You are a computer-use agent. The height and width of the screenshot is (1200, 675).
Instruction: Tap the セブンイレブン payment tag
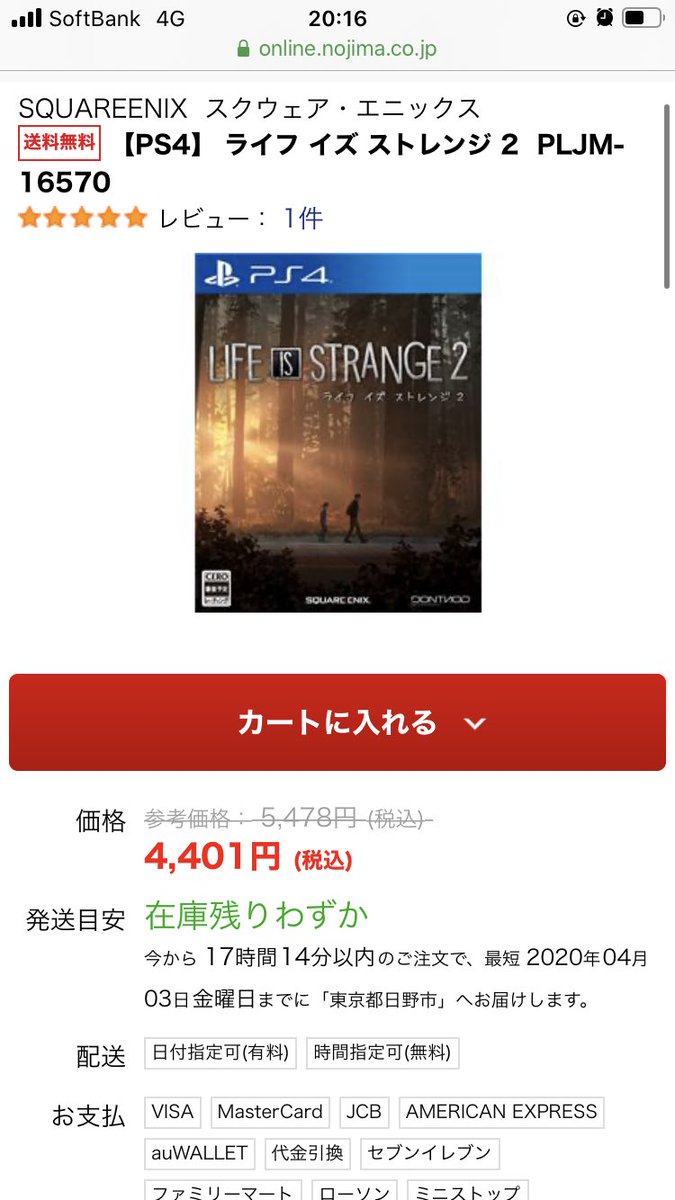tap(430, 1153)
